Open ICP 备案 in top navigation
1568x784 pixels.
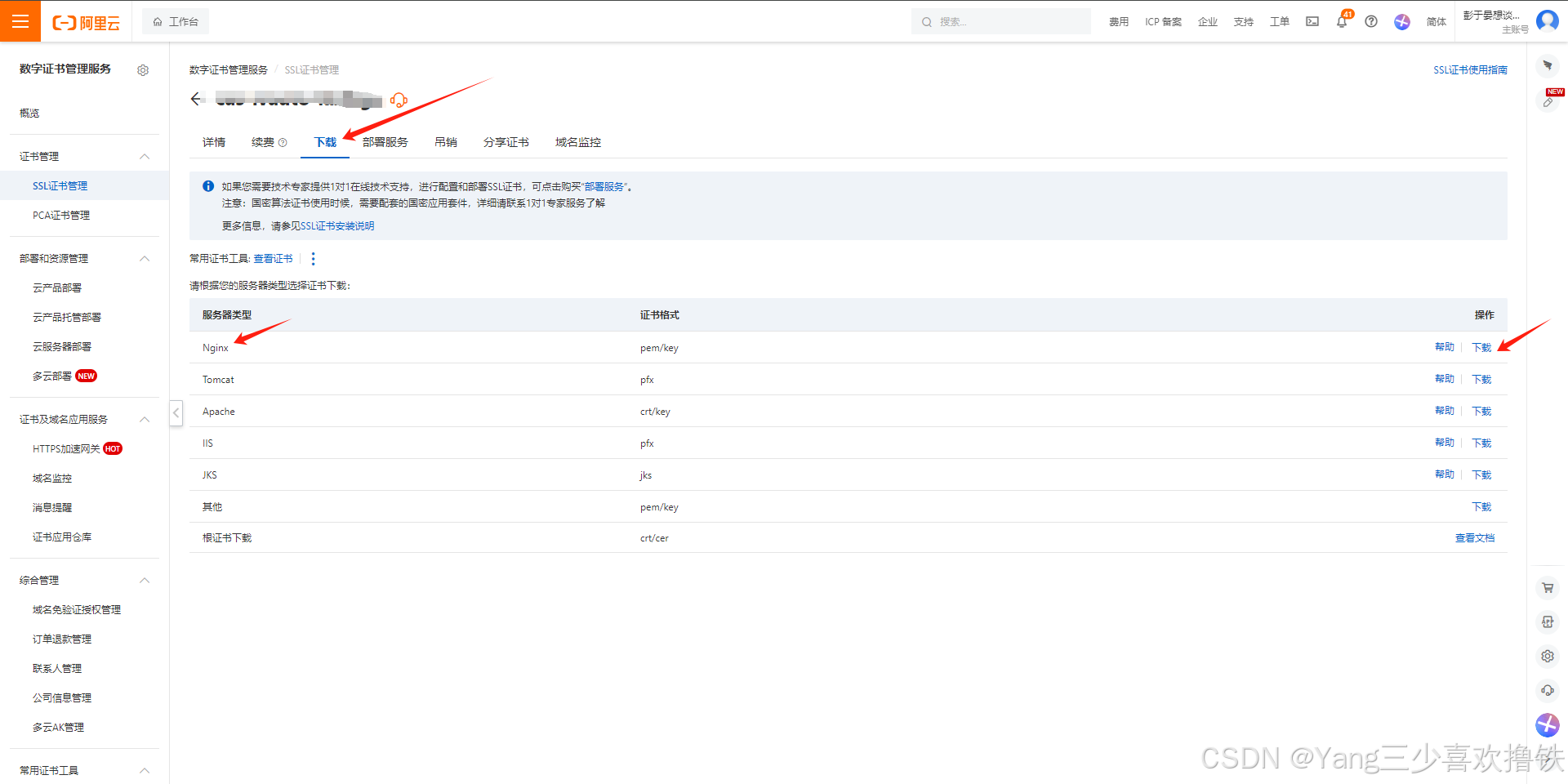click(x=1163, y=22)
